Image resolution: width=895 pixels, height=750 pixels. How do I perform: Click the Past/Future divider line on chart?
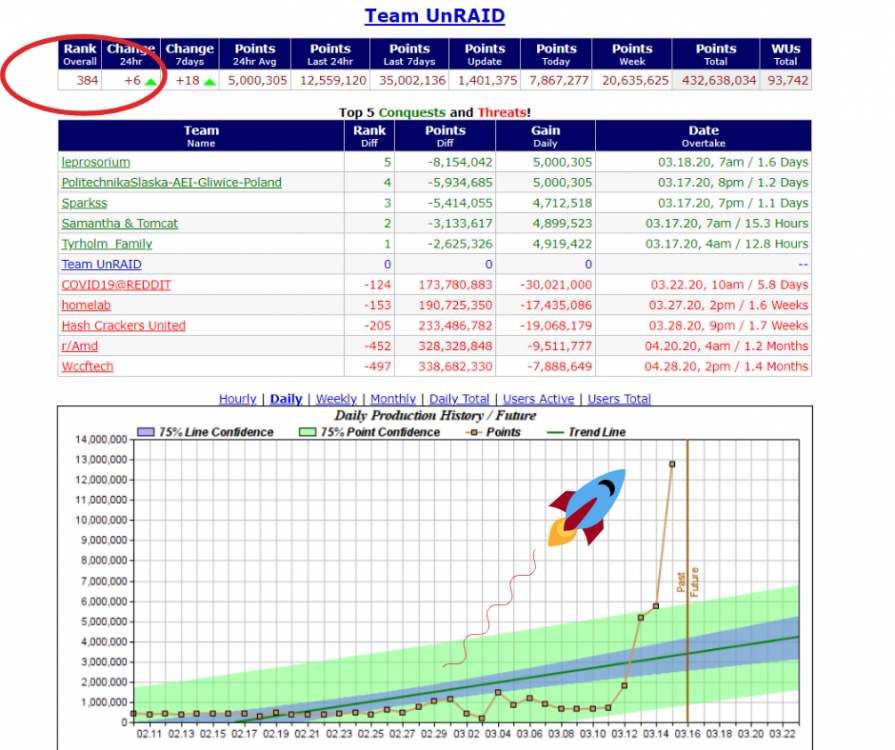point(687,581)
